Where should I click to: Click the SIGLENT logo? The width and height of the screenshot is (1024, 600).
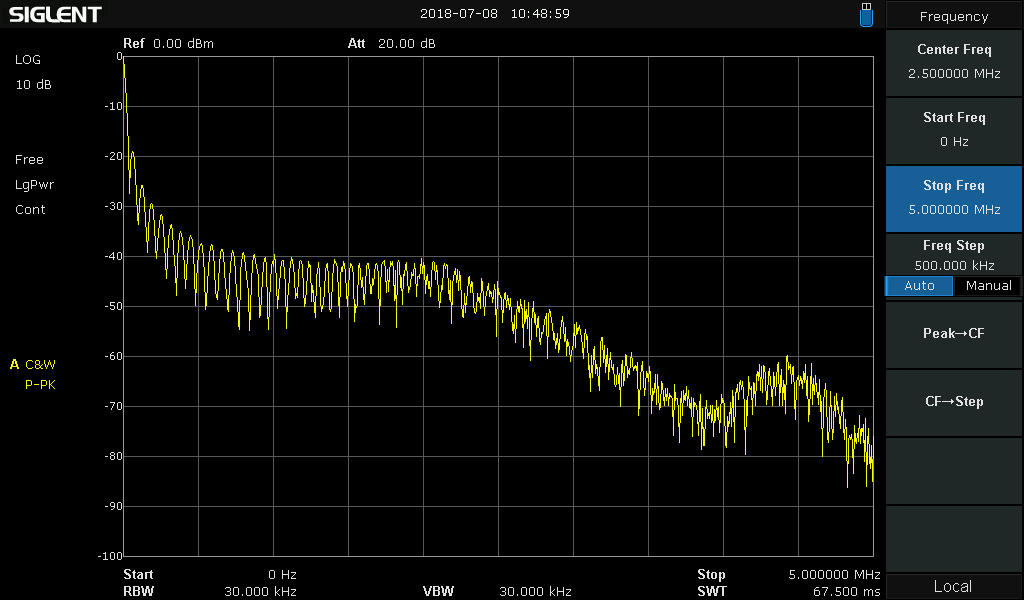tap(55, 14)
